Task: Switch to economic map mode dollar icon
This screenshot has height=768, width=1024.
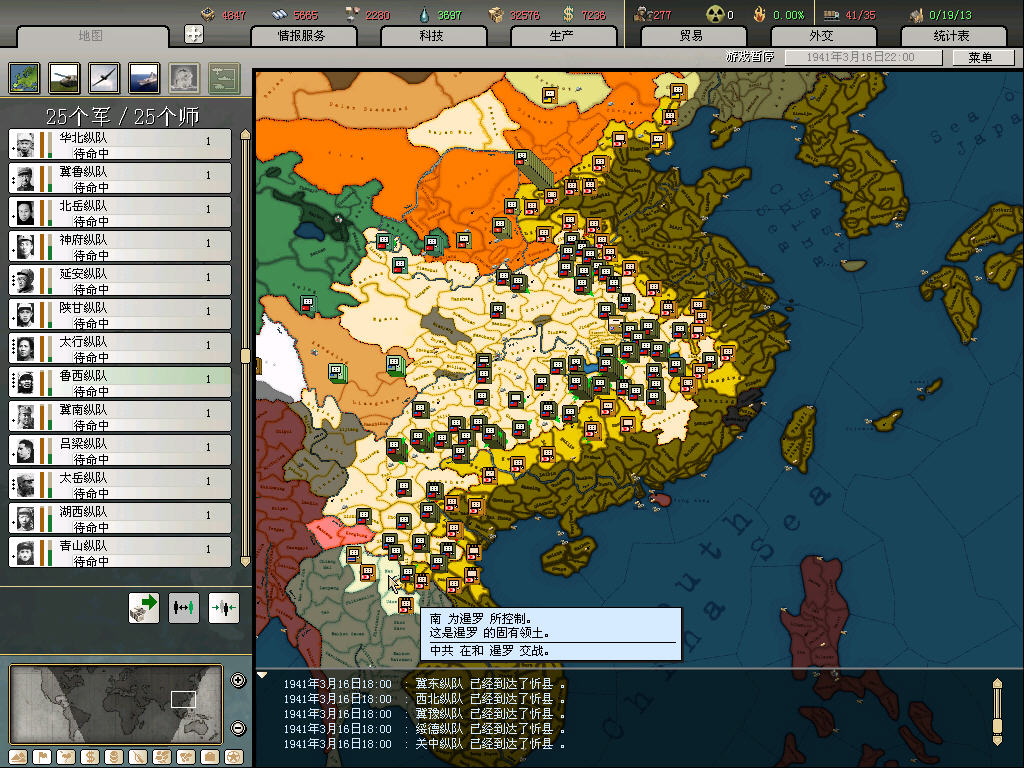Action: point(90,757)
